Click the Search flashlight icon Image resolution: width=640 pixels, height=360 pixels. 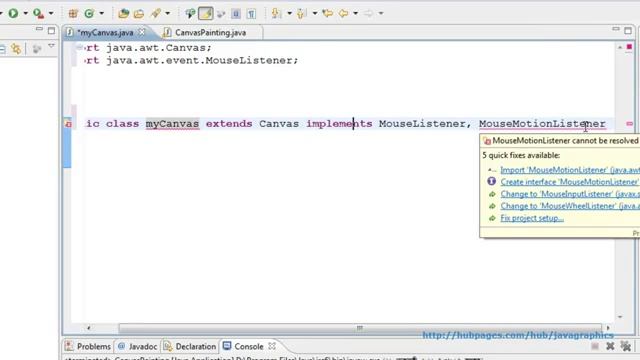pos(156,13)
